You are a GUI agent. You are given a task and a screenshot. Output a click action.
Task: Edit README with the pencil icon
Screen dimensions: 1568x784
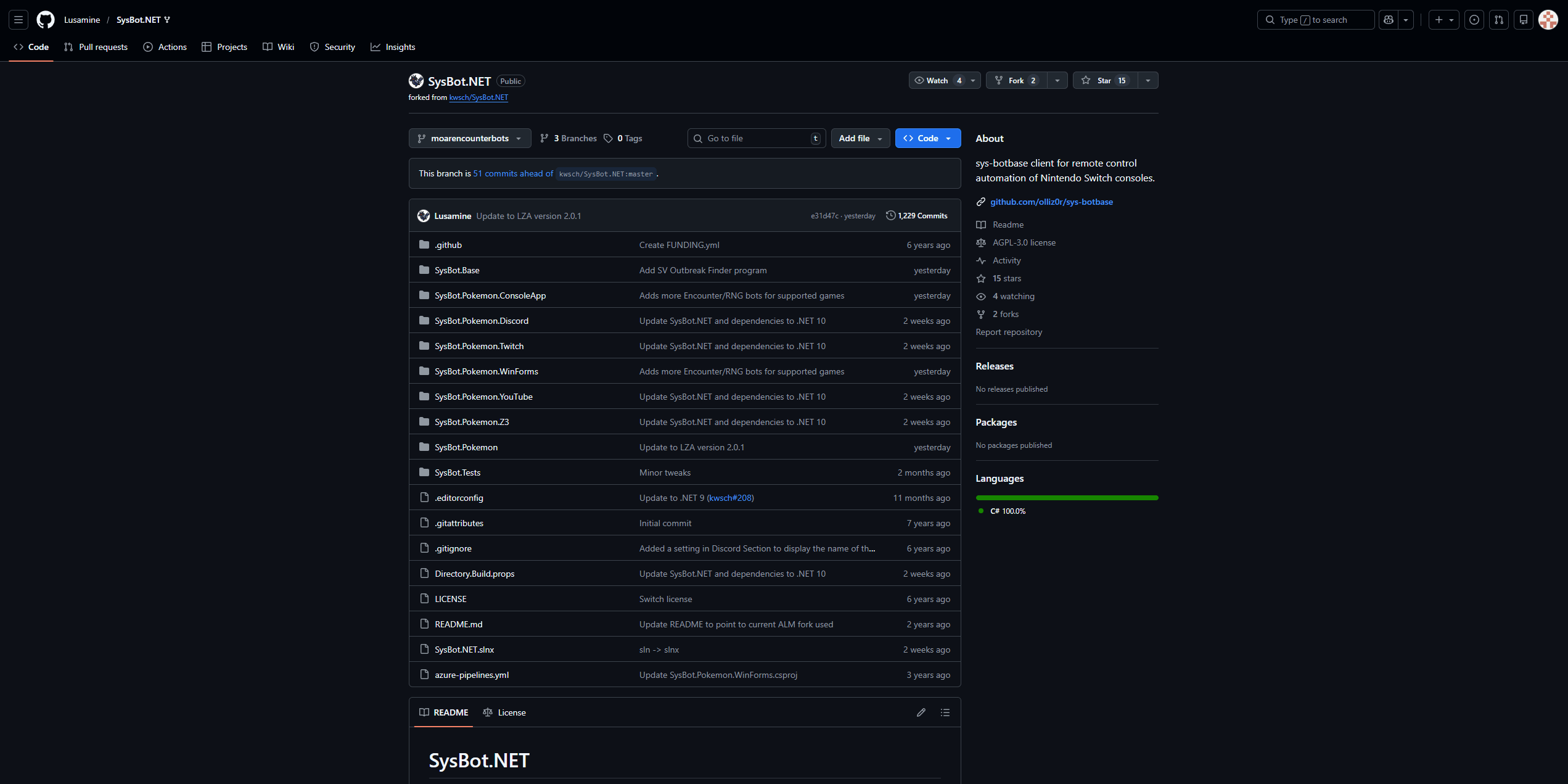pyautogui.click(x=921, y=712)
